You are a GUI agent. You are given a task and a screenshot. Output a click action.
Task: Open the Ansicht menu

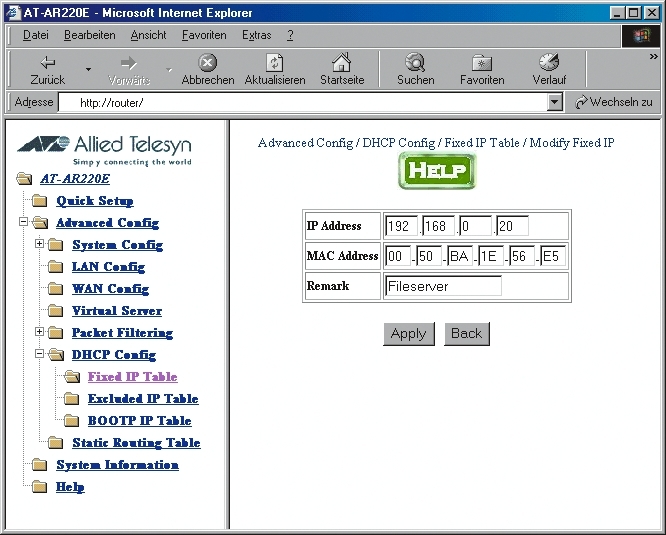tap(148, 35)
